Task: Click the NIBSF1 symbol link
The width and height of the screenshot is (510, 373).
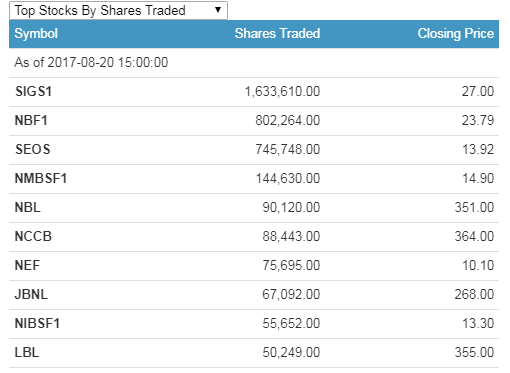Action: click(x=37, y=323)
